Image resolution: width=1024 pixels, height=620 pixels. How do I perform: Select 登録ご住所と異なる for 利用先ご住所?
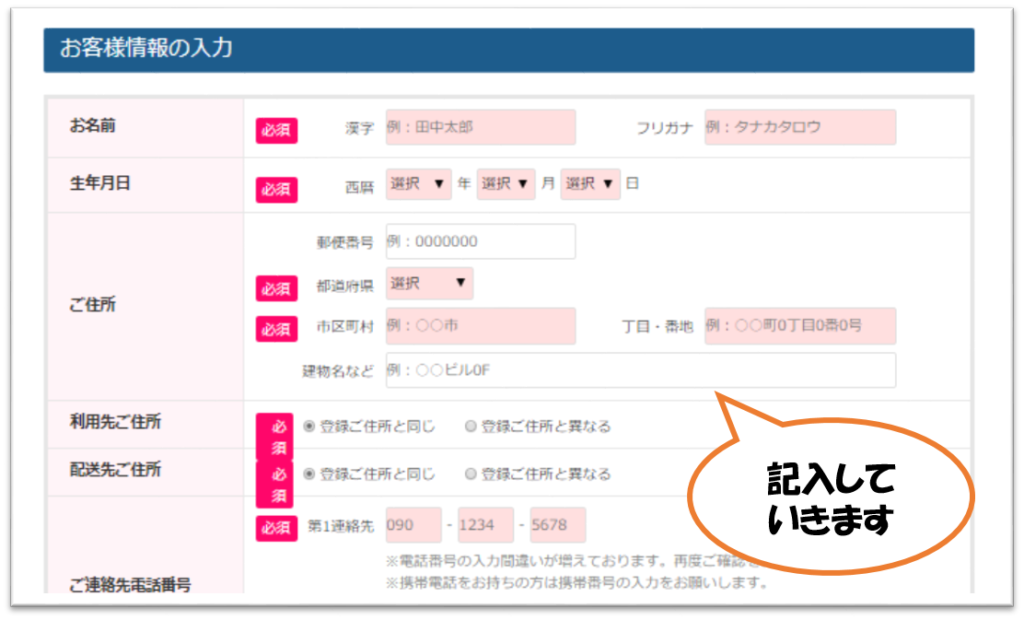(470, 426)
